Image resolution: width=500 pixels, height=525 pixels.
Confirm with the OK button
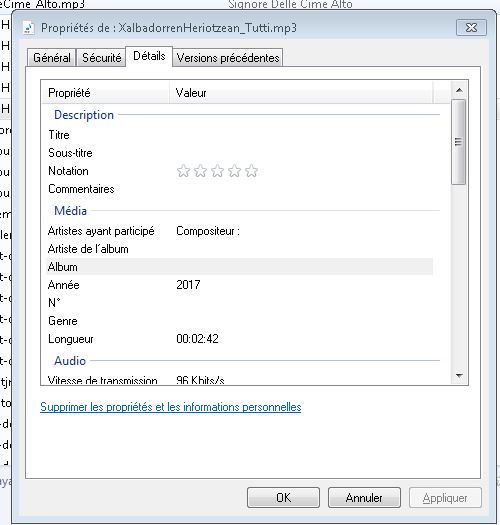pos(283,498)
